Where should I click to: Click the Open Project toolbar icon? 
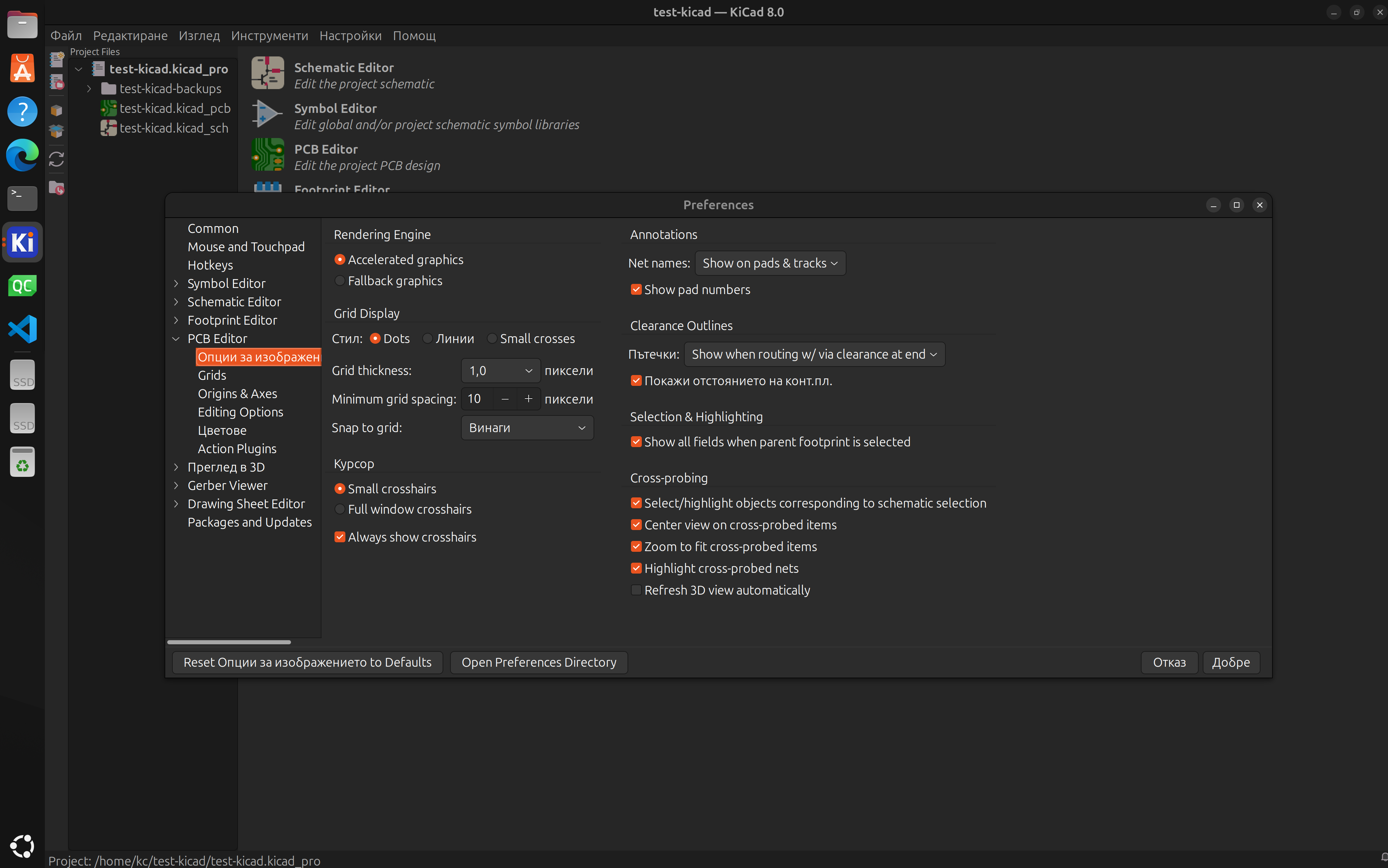tap(56, 83)
